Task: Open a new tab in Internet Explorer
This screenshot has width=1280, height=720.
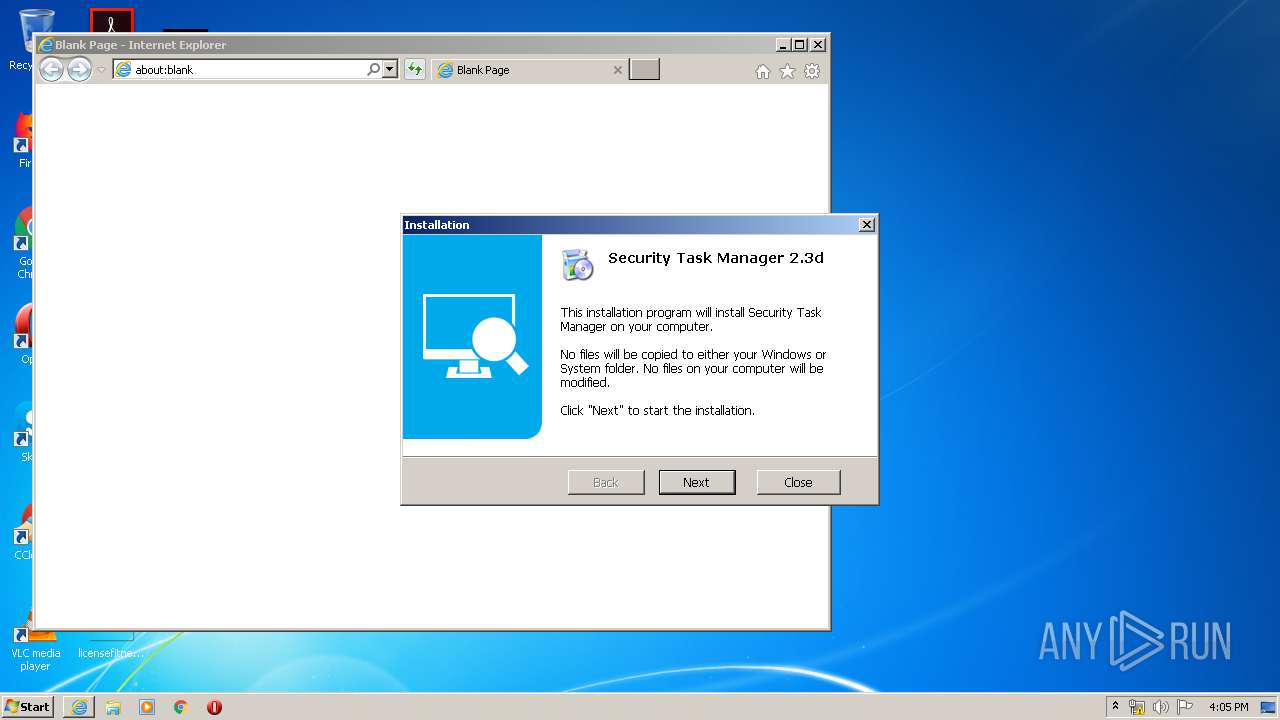Action: pyautogui.click(x=644, y=70)
